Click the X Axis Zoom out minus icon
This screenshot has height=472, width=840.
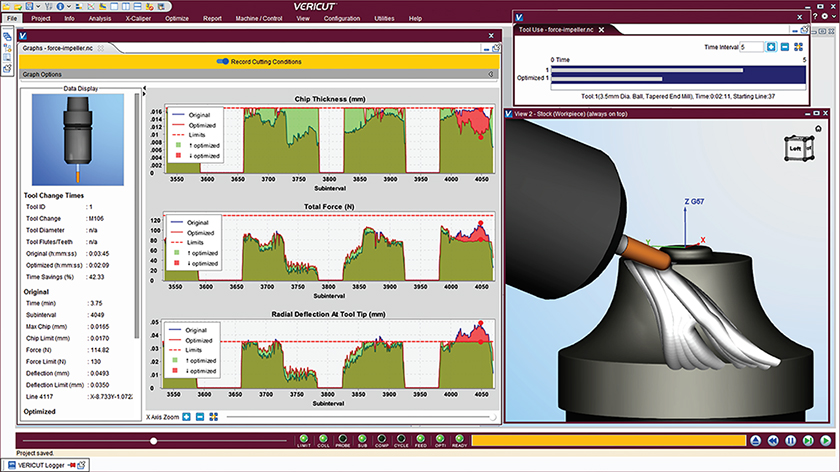point(200,416)
